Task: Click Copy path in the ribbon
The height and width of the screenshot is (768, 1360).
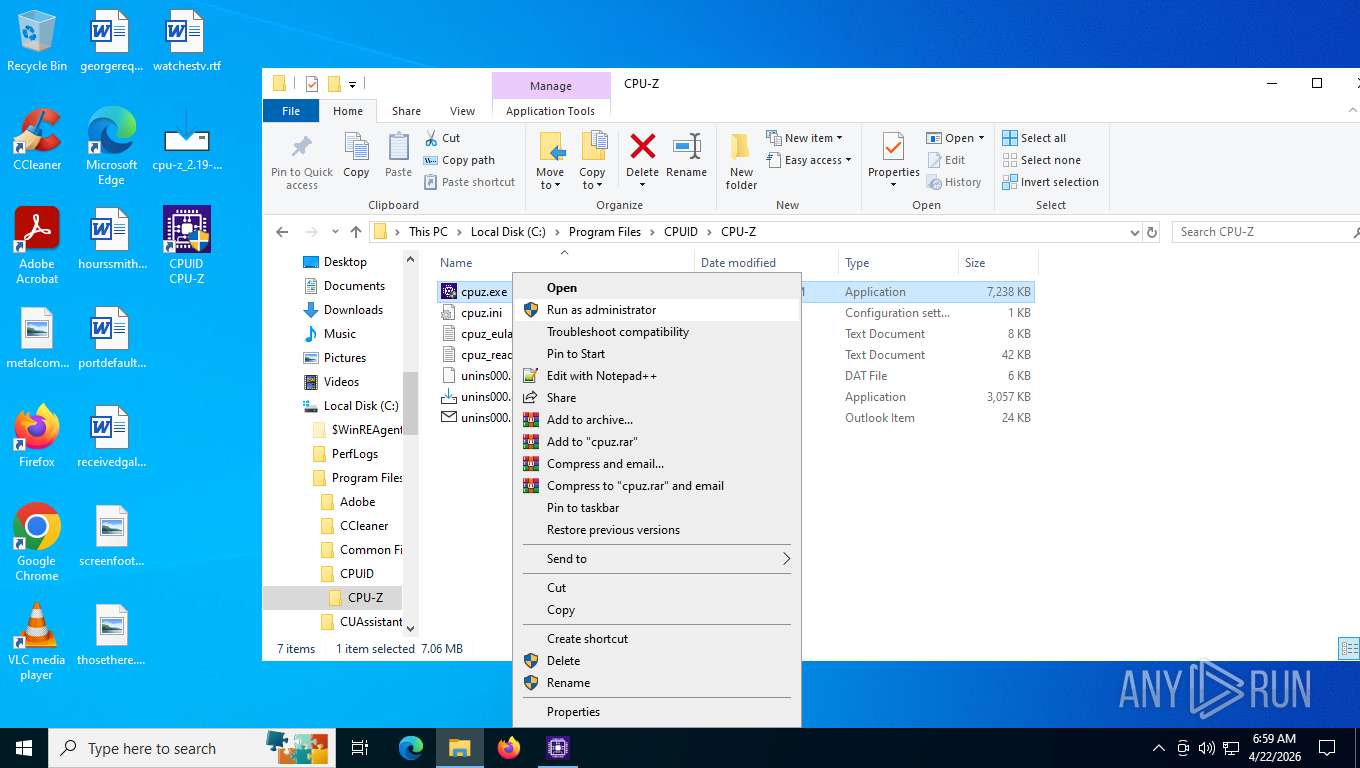Action: point(459,160)
